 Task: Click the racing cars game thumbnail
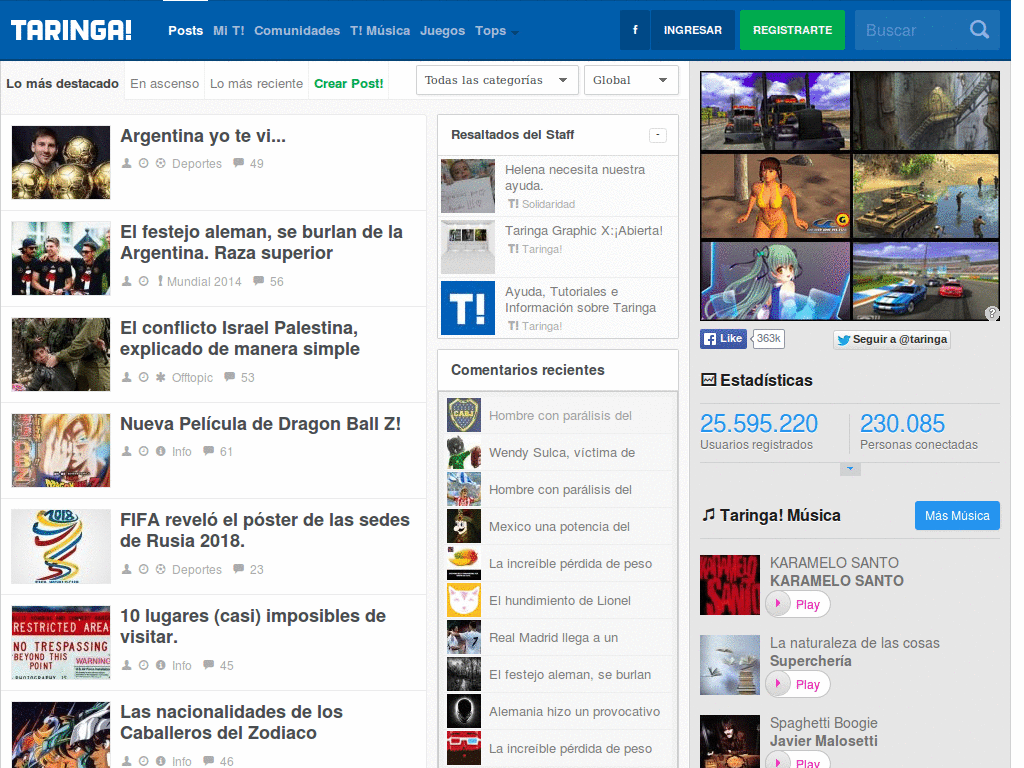click(925, 281)
